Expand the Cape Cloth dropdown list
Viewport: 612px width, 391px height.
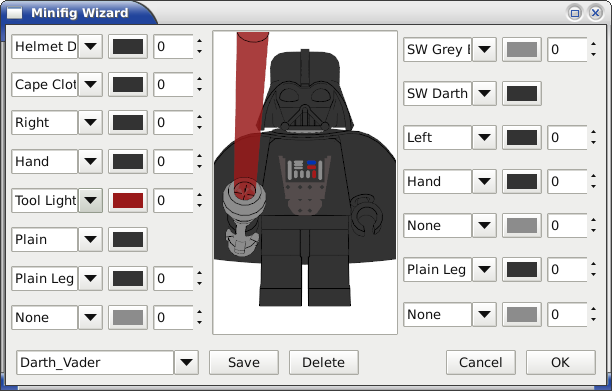(90, 84)
